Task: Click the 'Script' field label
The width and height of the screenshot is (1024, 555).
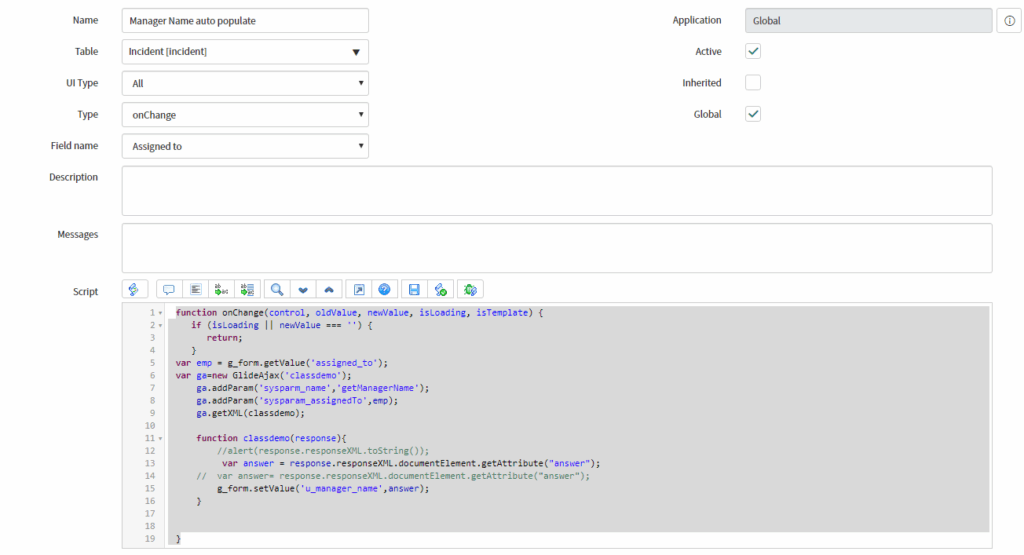Action: [86, 291]
